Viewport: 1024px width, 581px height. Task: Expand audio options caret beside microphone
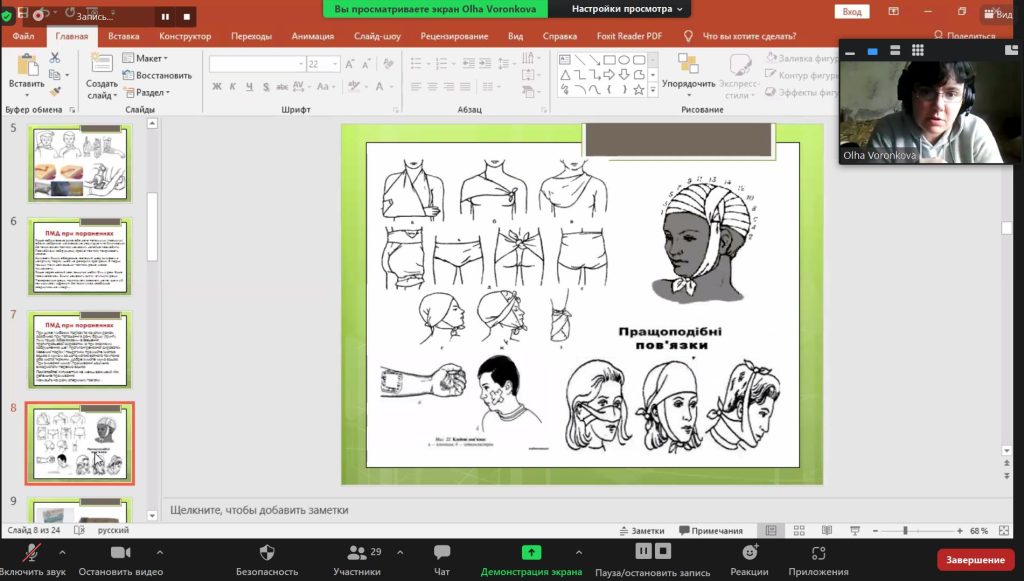click(62, 552)
